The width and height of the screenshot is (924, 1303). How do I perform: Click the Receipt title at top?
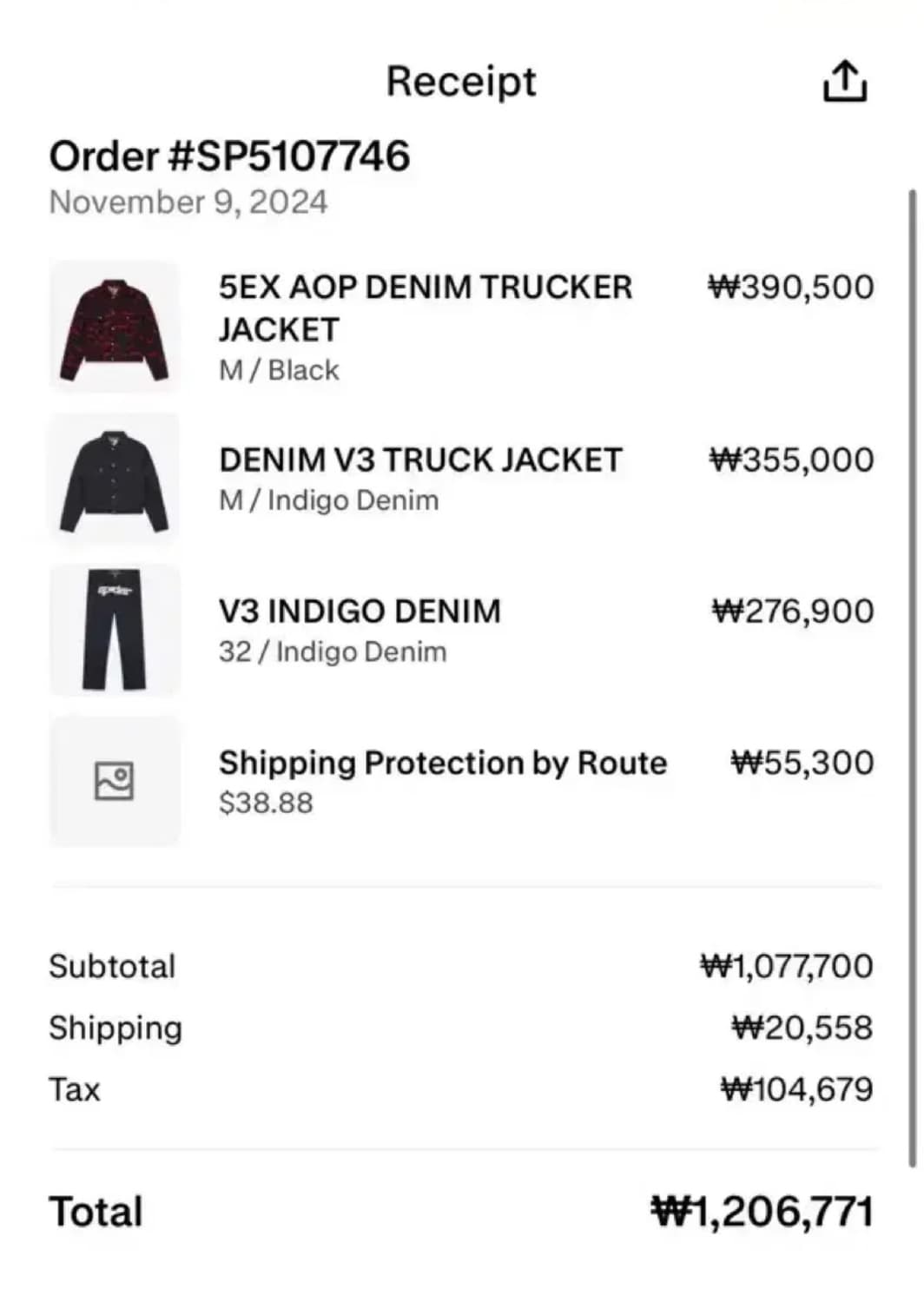[461, 82]
